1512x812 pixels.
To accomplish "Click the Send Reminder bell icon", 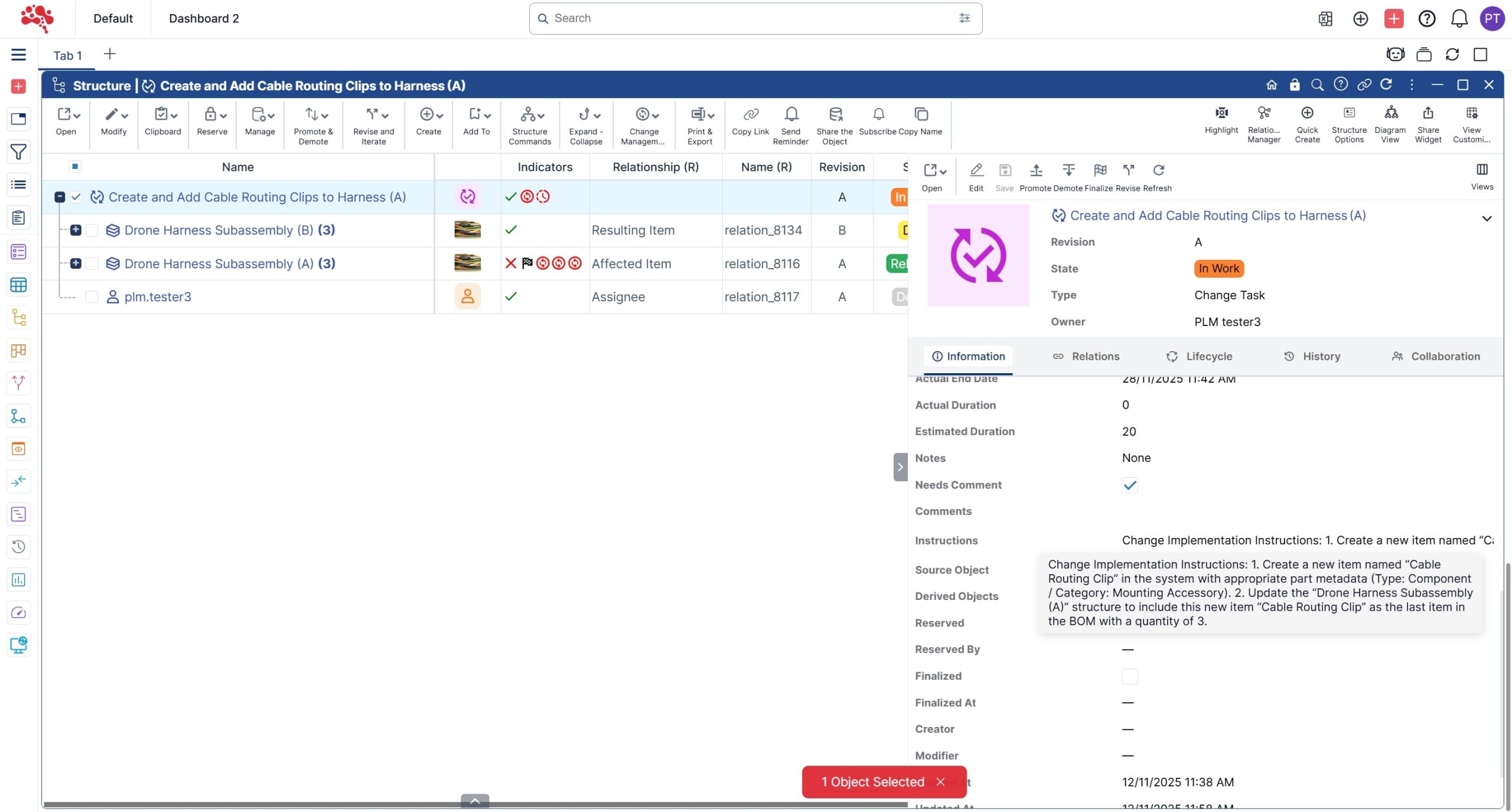I will pyautogui.click(x=791, y=115).
